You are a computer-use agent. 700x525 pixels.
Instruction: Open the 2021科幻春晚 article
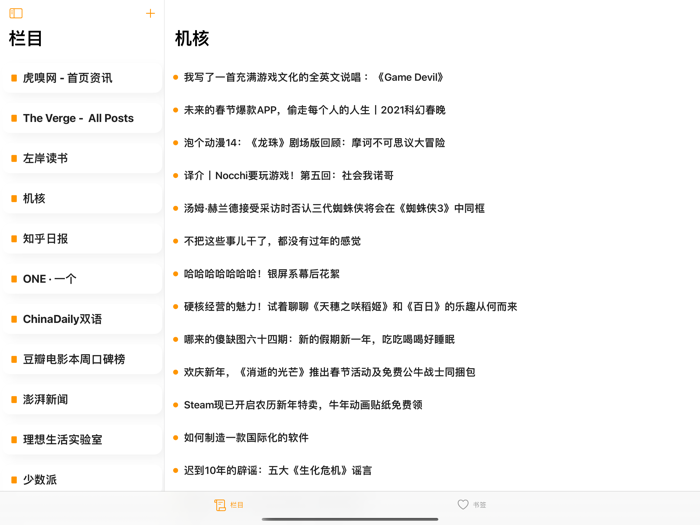coord(309,110)
